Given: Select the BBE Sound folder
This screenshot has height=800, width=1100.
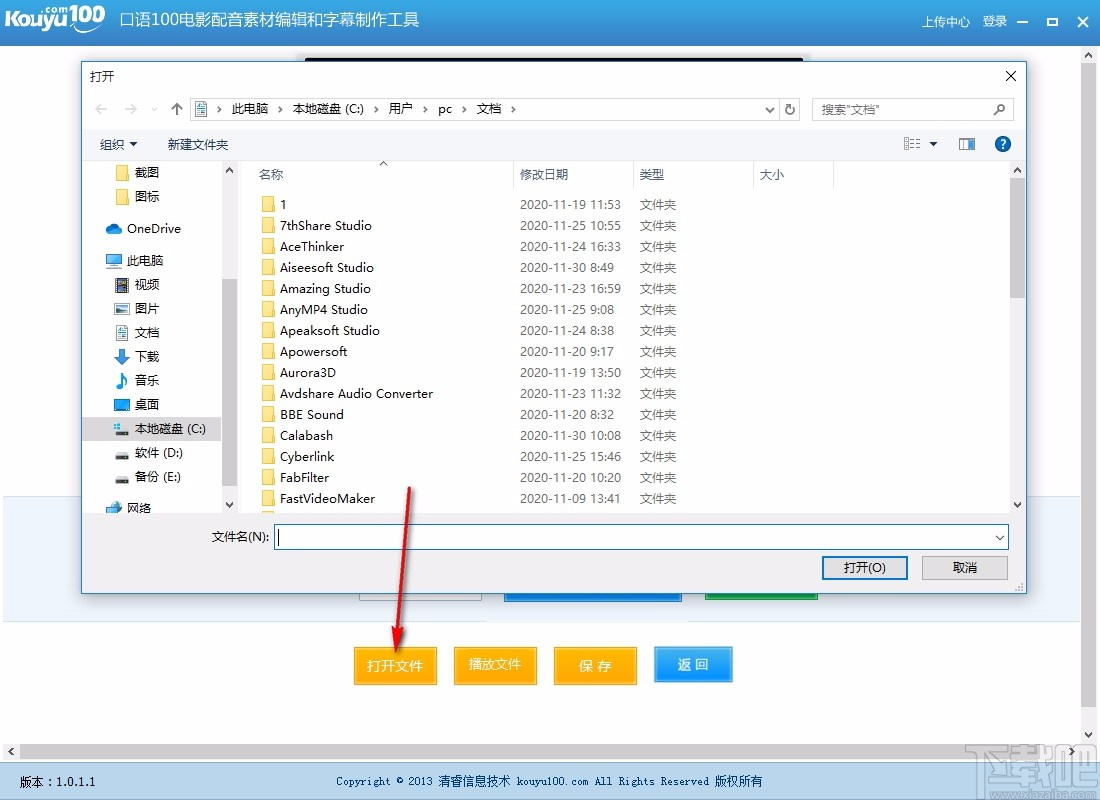Looking at the screenshot, I should click(303, 415).
